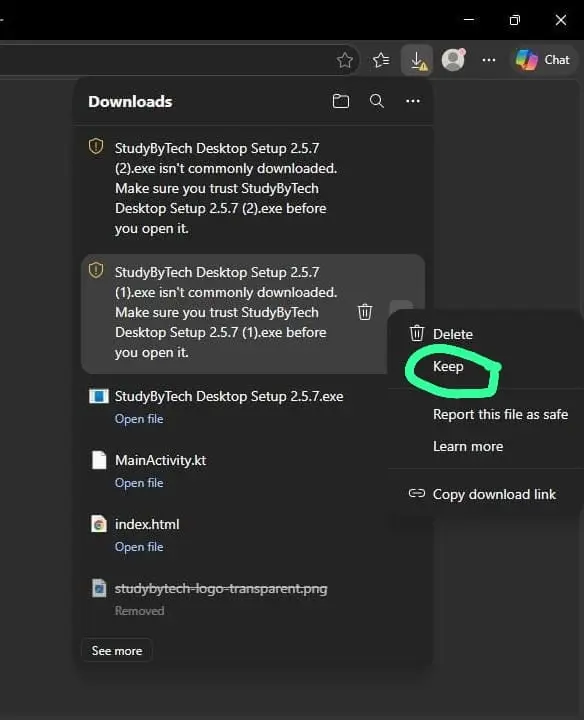This screenshot has width=584, height=720.
Task: Open the profile avatar menu
Action: tap(454, 60)
